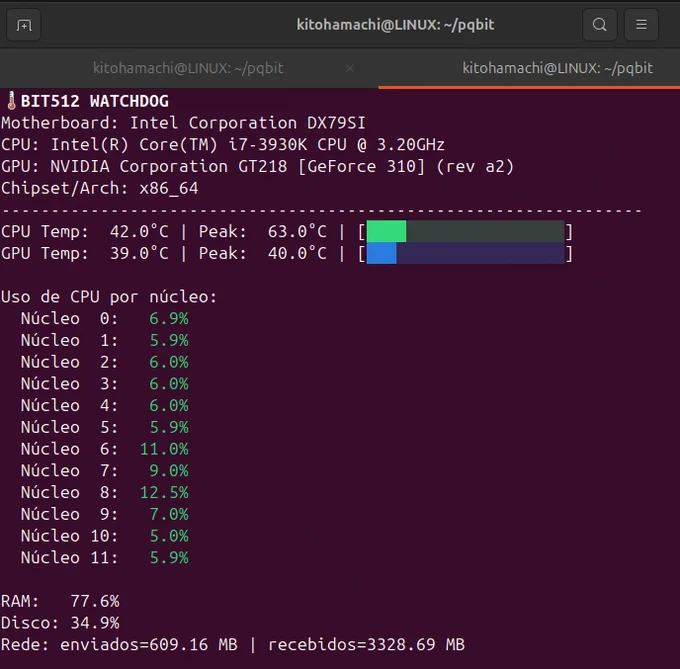Open a new terminal tab with the plus icon
The height and width of the screenshot is (669, 680).
(x=24, y=25)
